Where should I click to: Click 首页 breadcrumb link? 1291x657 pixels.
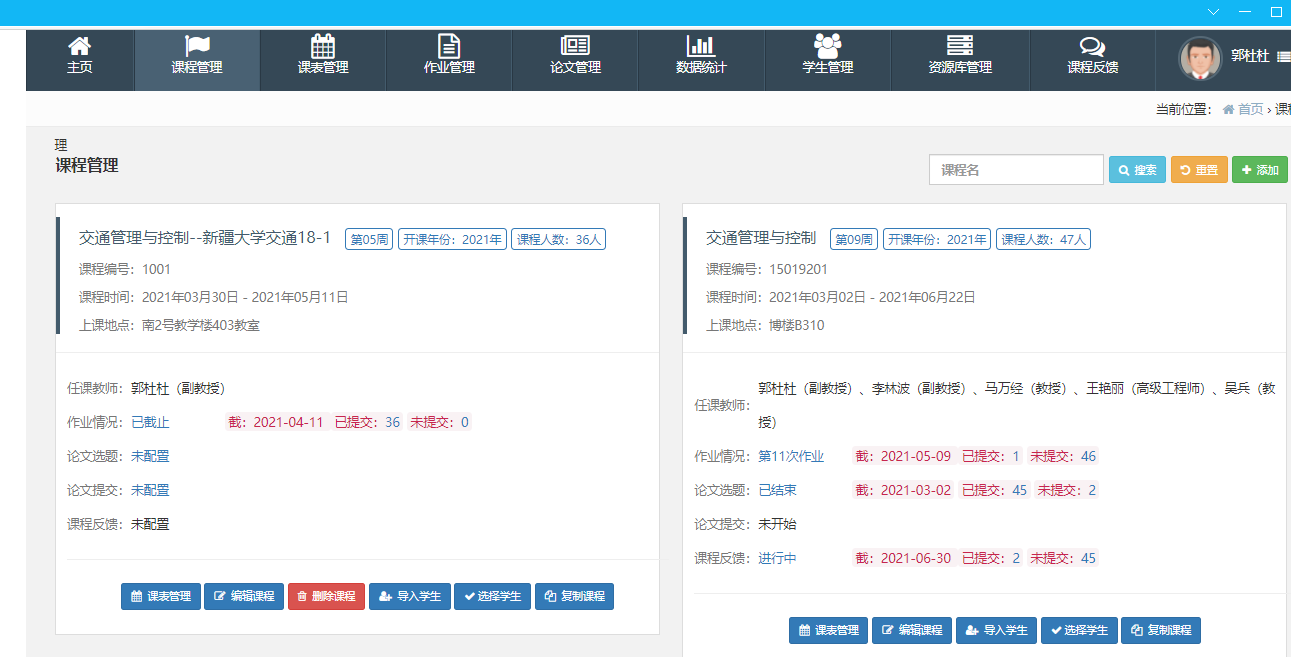click(x=1250, y=109)
